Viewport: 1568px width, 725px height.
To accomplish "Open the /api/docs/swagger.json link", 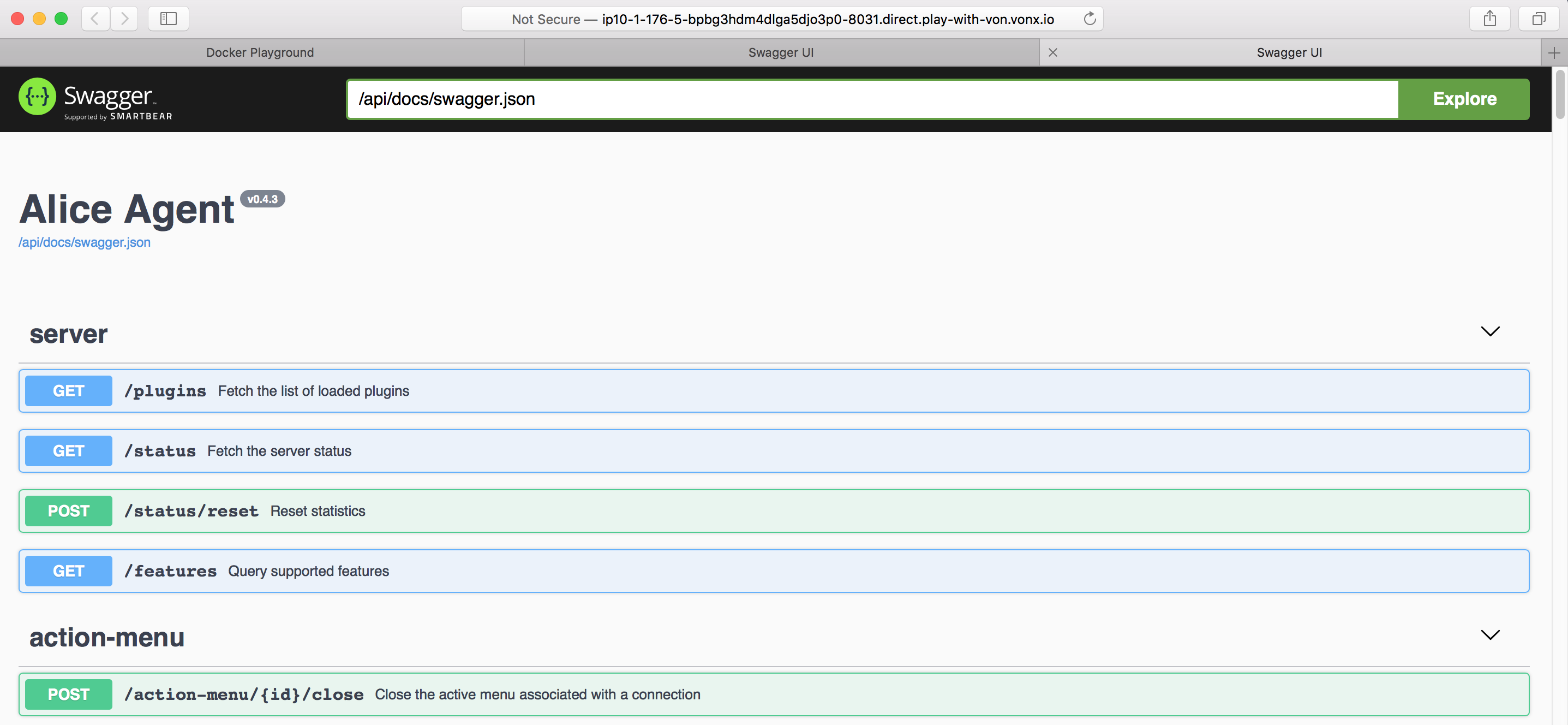I will tap(84, 242).
